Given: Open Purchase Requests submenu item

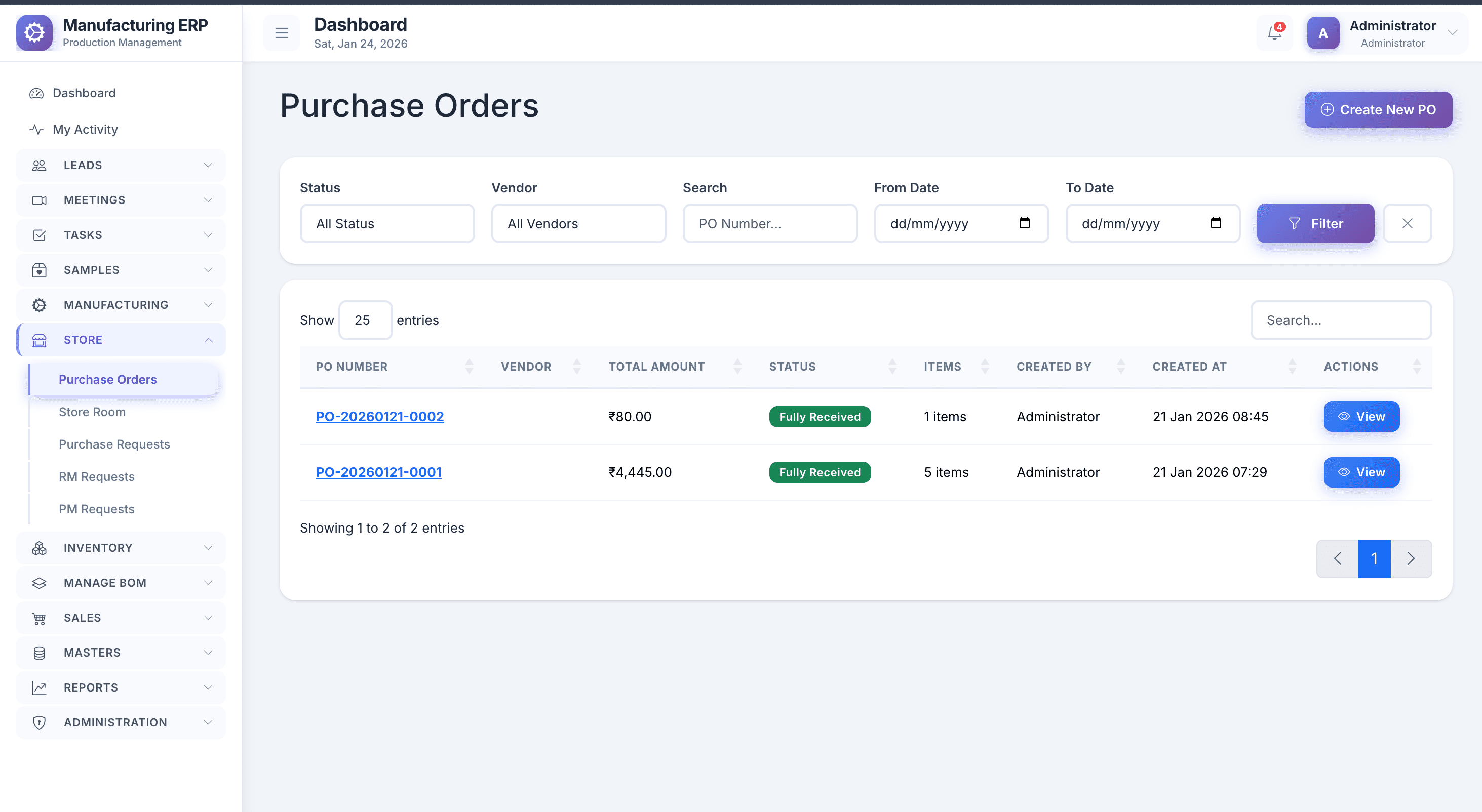Looking at the screenshot, I should pos(114,444).
